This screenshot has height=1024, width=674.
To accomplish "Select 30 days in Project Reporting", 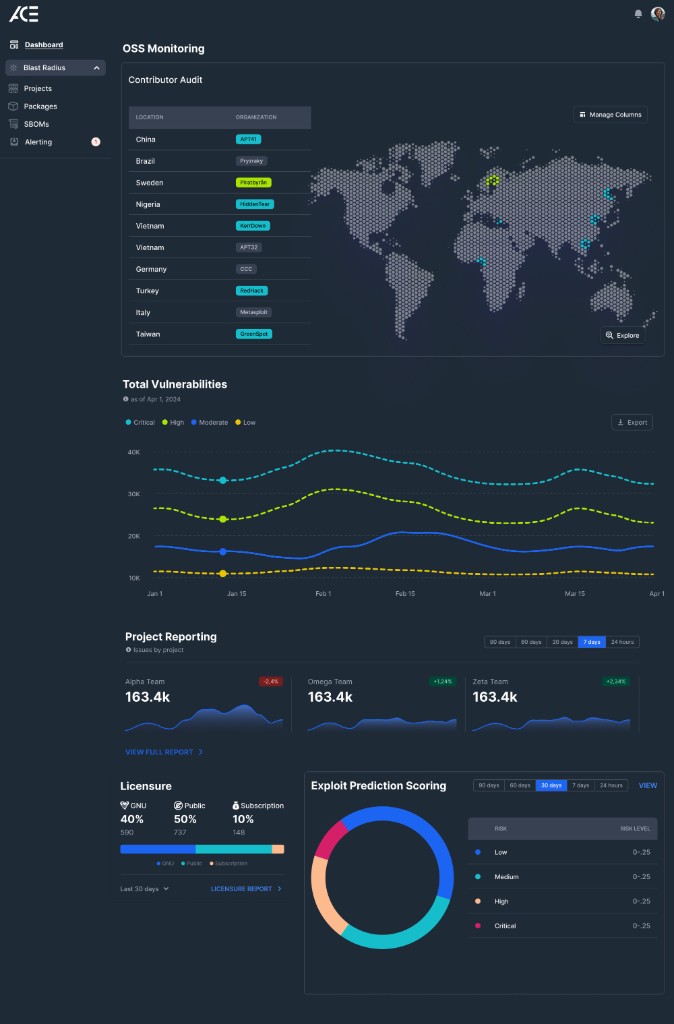I will pyautogui.click(x=562, y=642).
